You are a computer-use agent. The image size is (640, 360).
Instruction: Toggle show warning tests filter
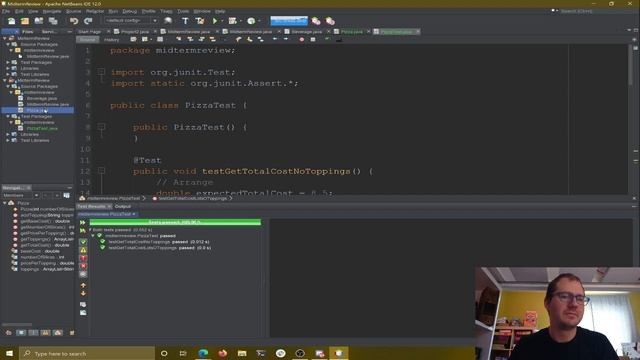point(83,250)
